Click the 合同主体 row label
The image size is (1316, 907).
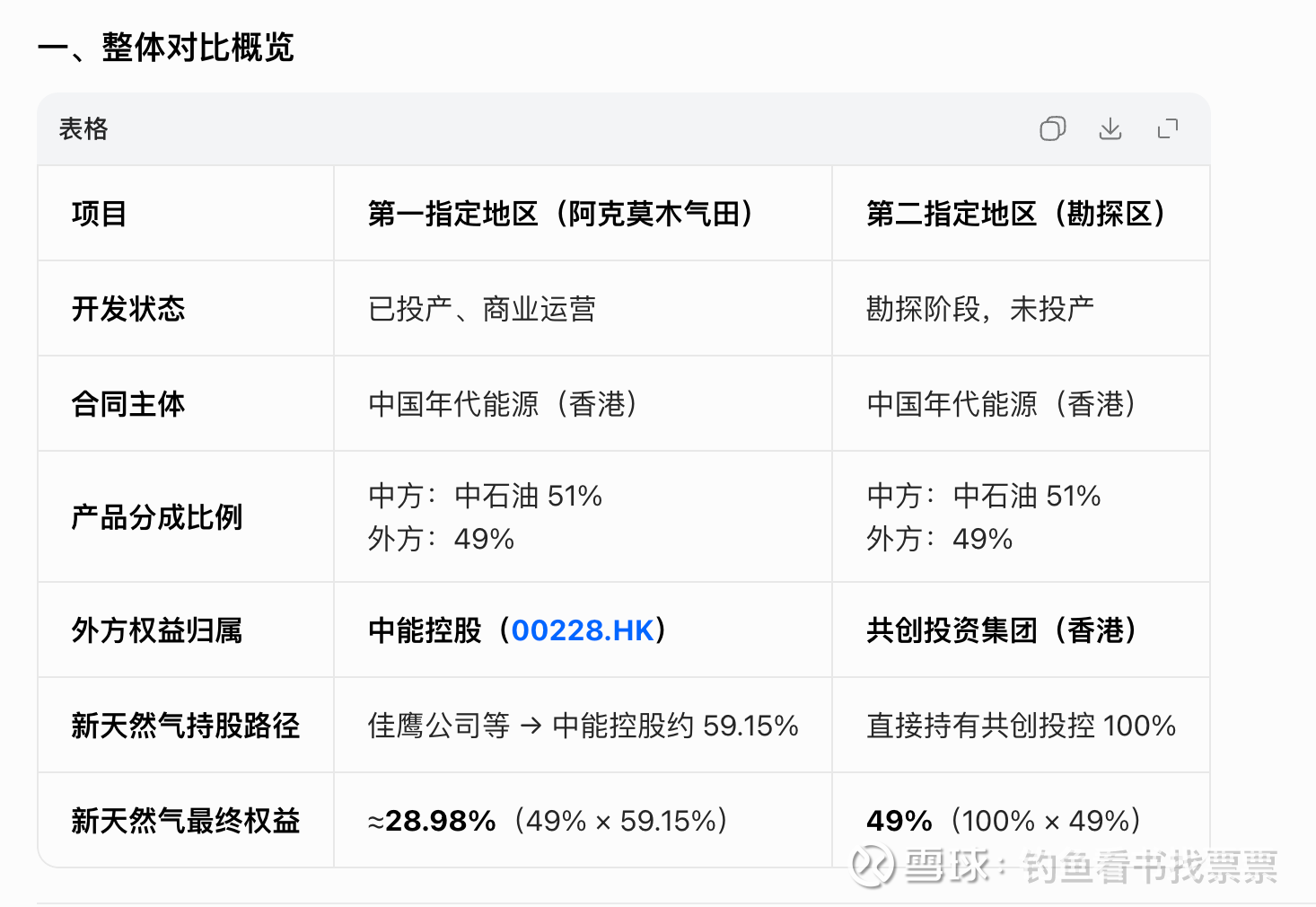click(128, 404)
